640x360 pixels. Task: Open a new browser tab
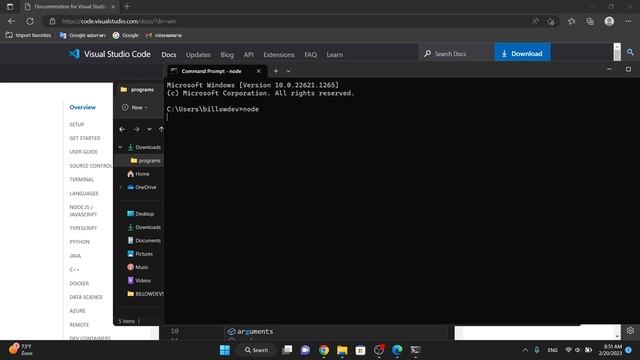point(127,7)
